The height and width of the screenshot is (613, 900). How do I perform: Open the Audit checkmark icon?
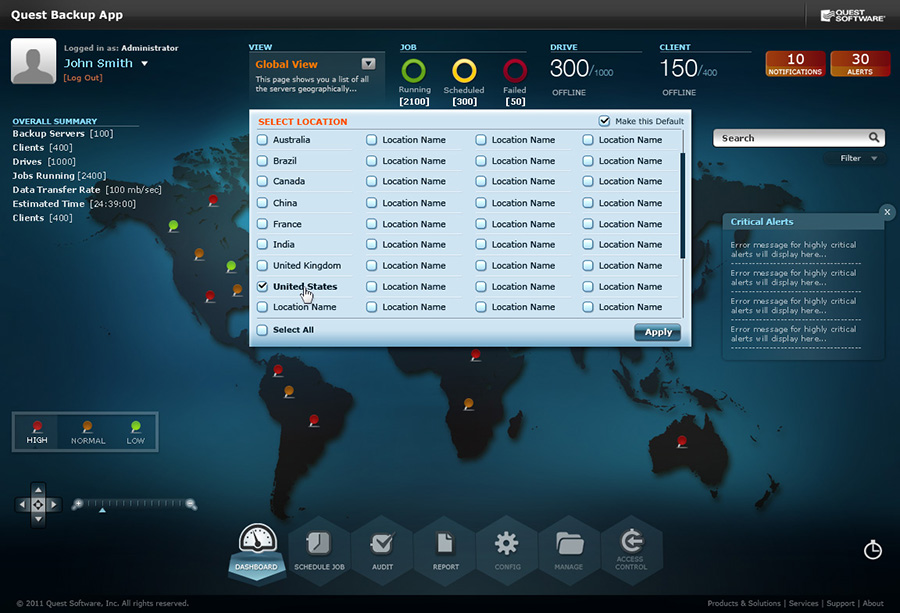pos(382,550)
